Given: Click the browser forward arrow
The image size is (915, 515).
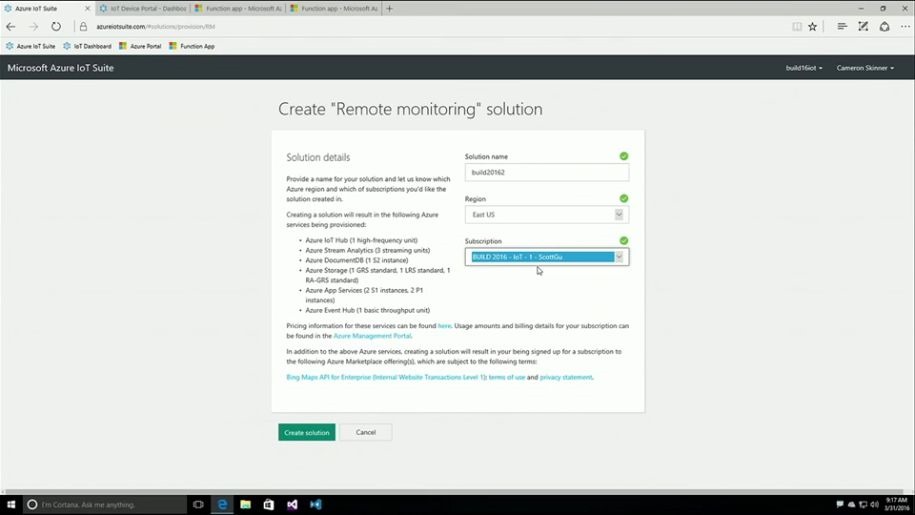Looking at the screenshot, I should [x=33, y=27].
